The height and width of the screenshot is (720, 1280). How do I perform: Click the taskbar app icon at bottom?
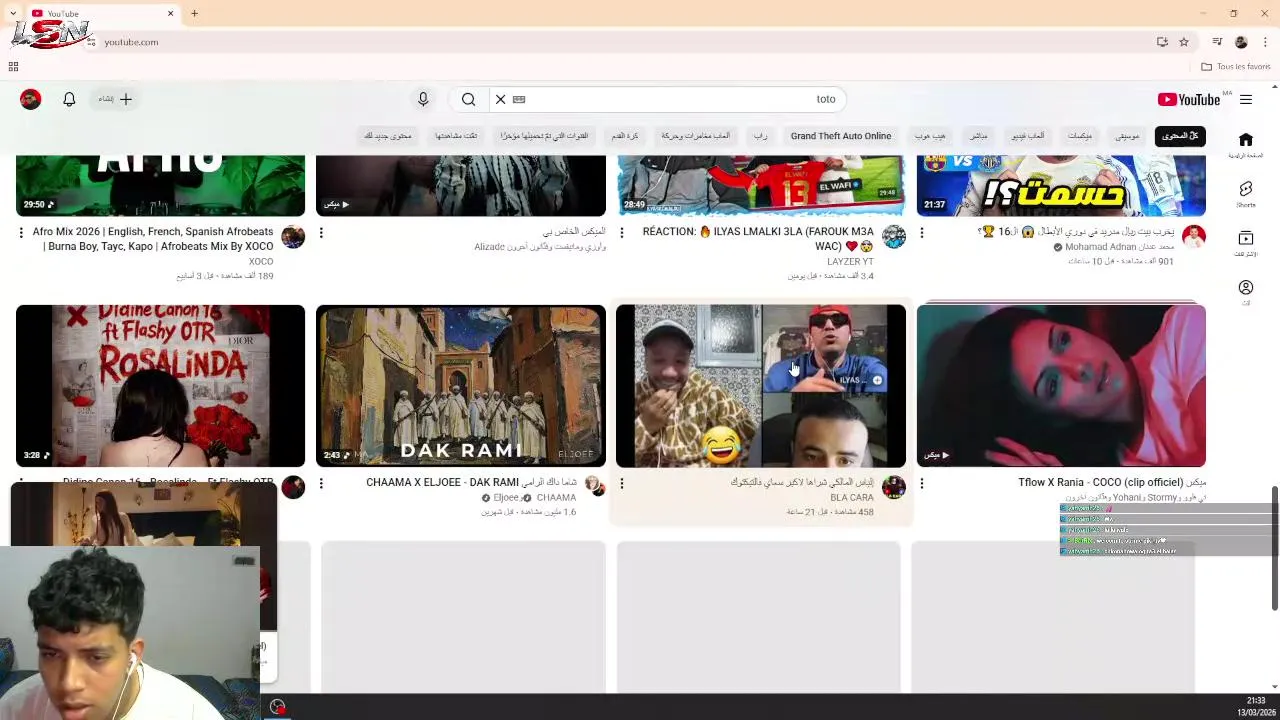coord(278,707)
